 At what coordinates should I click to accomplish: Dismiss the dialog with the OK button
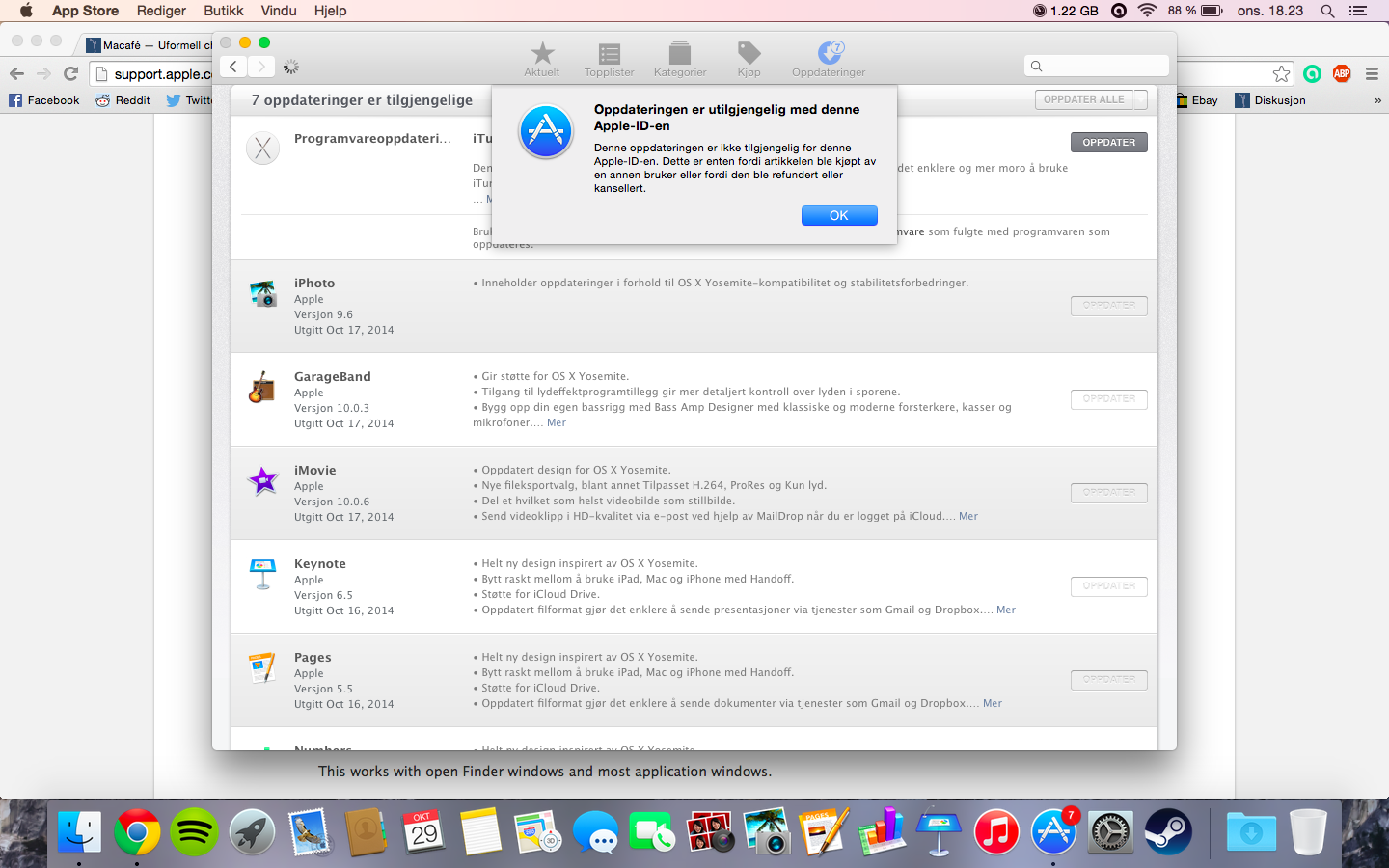tap(839, 216)
